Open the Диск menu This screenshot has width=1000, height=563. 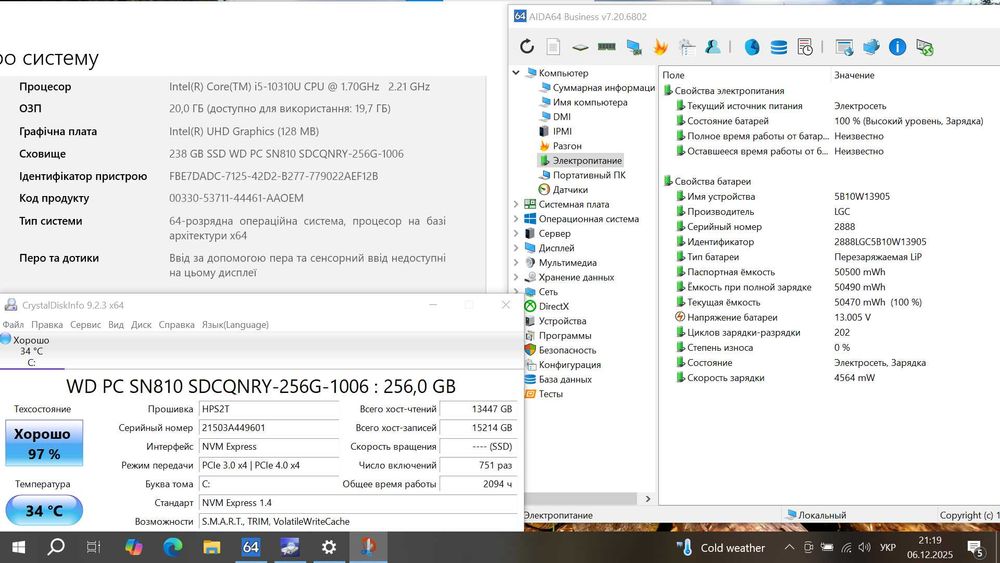coord(141,325)
